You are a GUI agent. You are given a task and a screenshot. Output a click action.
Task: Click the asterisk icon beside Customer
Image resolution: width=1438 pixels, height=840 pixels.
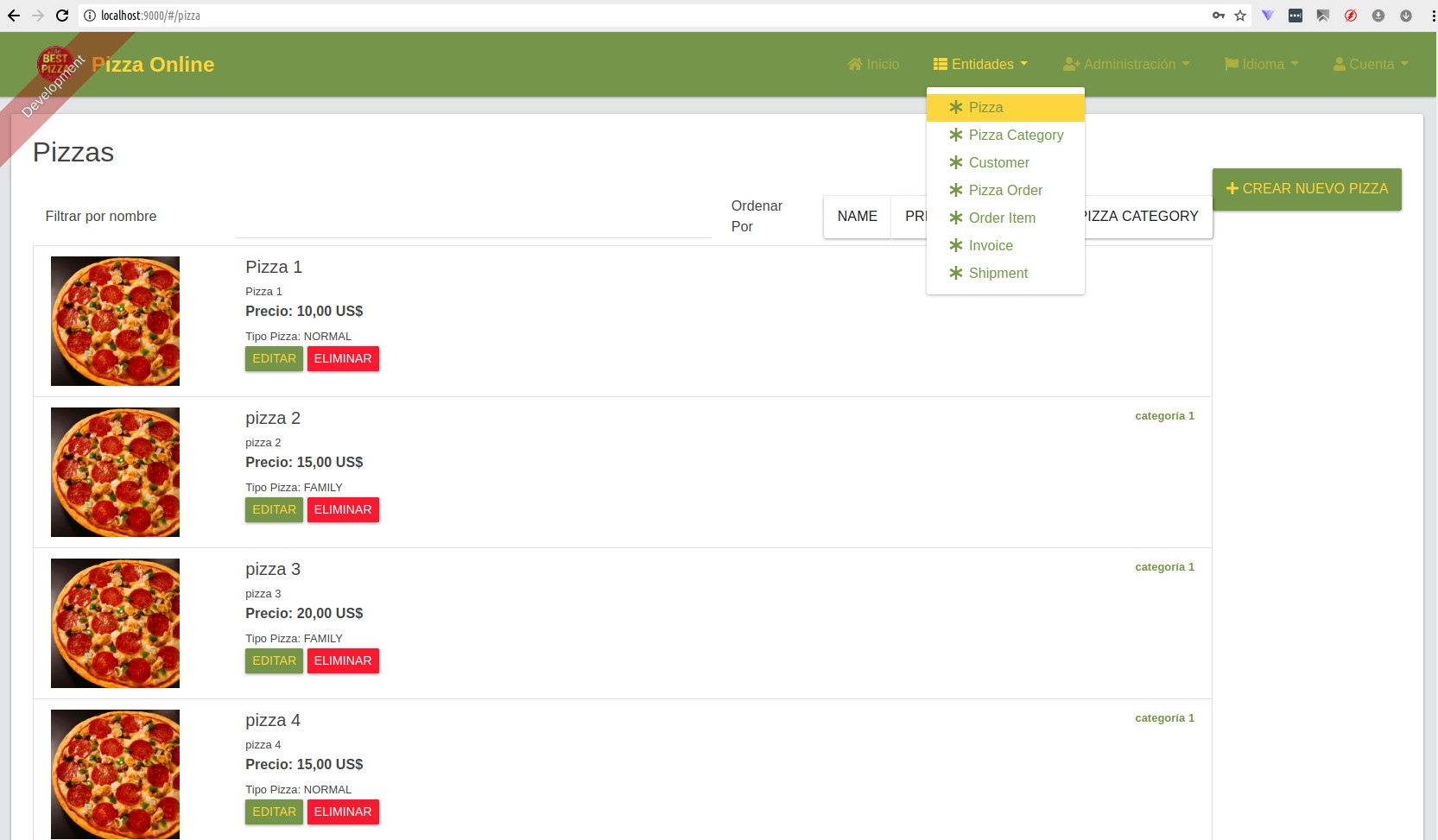coord(955,162)
